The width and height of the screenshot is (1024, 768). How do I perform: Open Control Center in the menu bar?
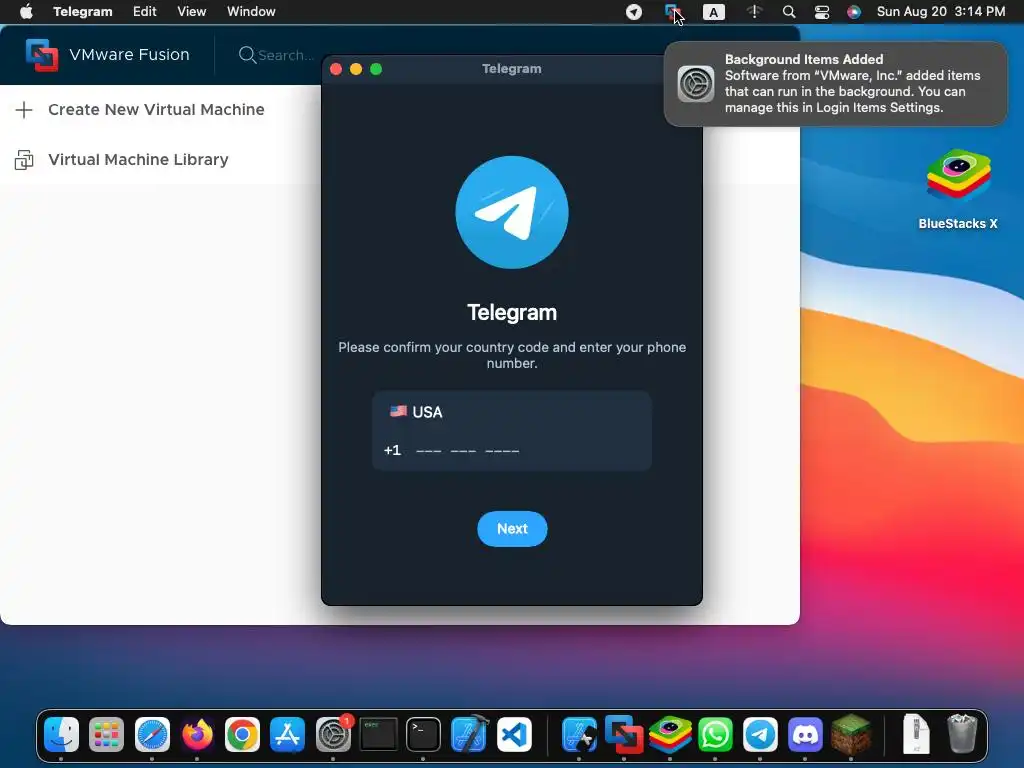point(822,12)
